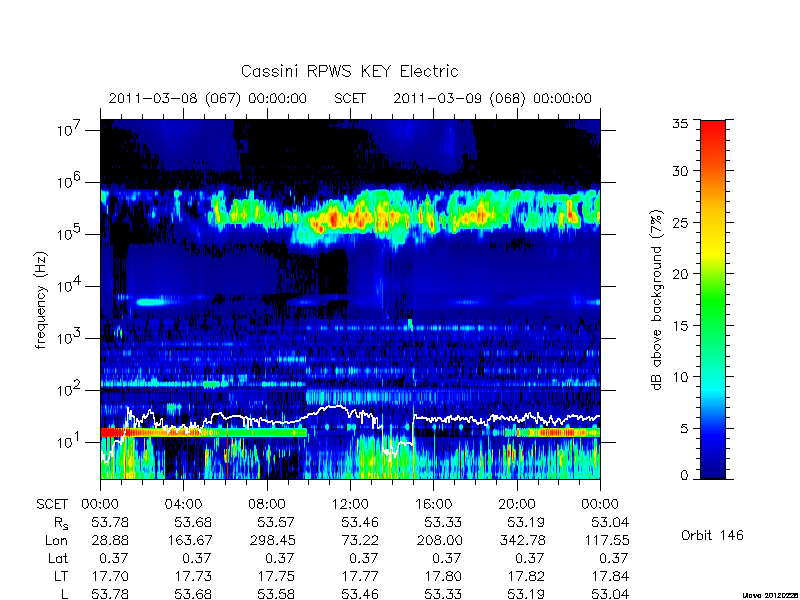
Task: Click the 10^4 frequency tick label
Action: click(x=70, y=286)
